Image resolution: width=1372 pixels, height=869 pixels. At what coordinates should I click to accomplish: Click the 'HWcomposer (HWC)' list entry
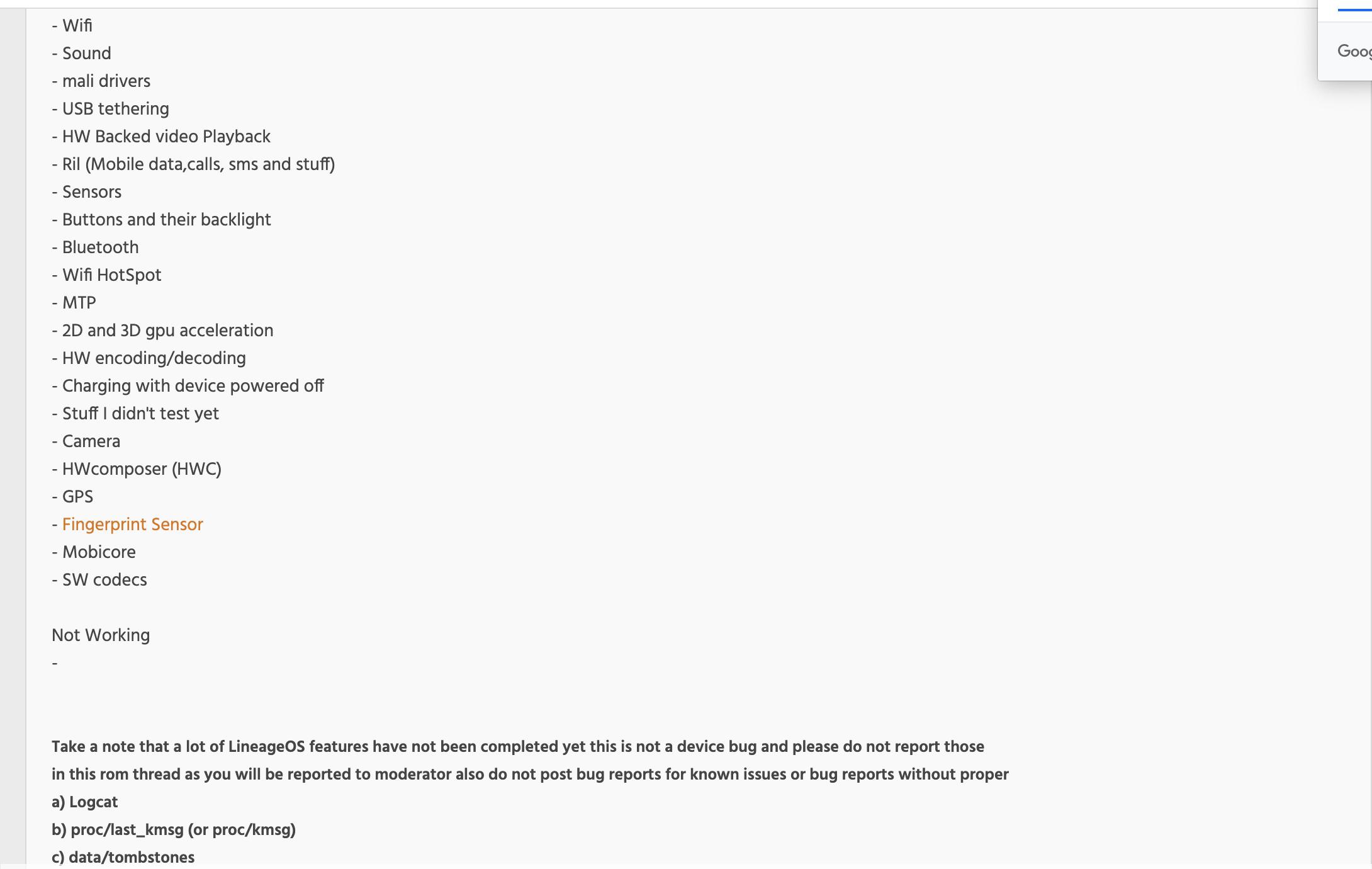pyautogui.click(x=137, y=469)
